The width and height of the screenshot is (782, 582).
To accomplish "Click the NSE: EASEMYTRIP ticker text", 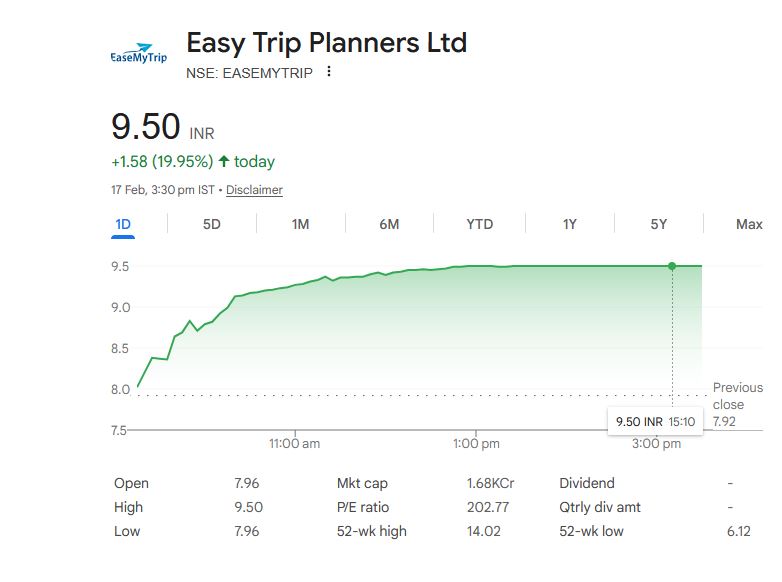I will tap(249, 72).
